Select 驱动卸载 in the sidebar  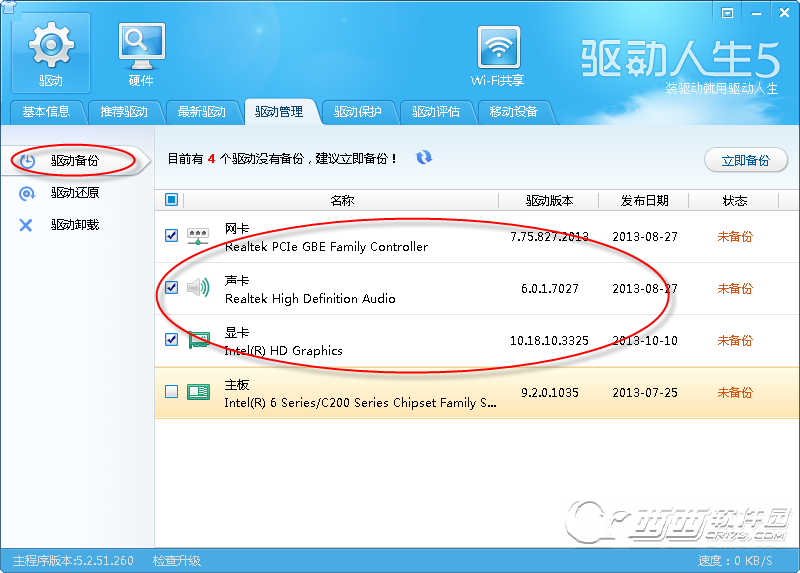75,225
